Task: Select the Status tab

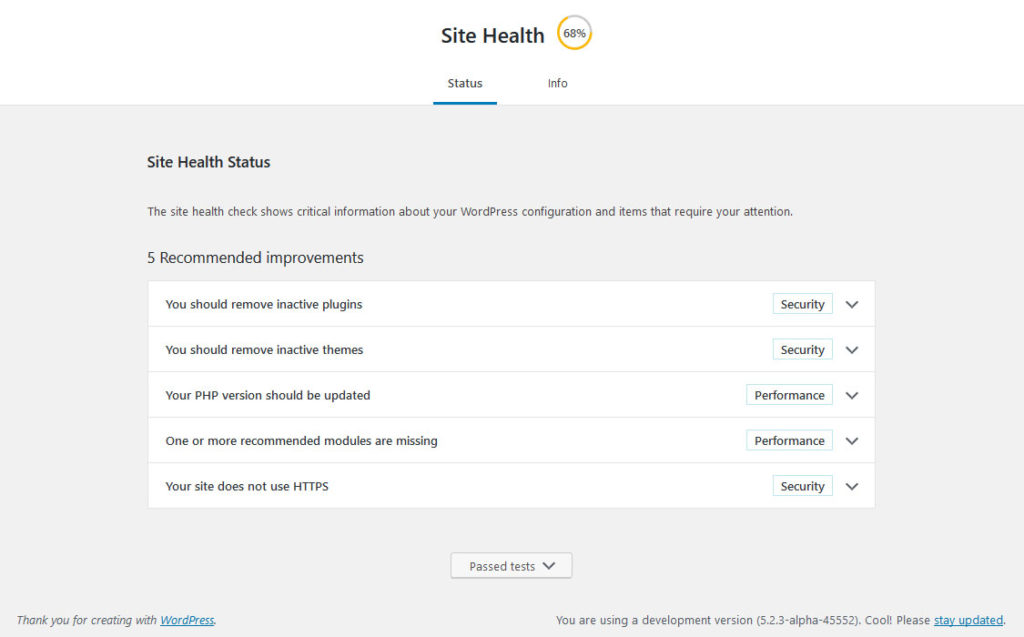Action: click(464, 83)
